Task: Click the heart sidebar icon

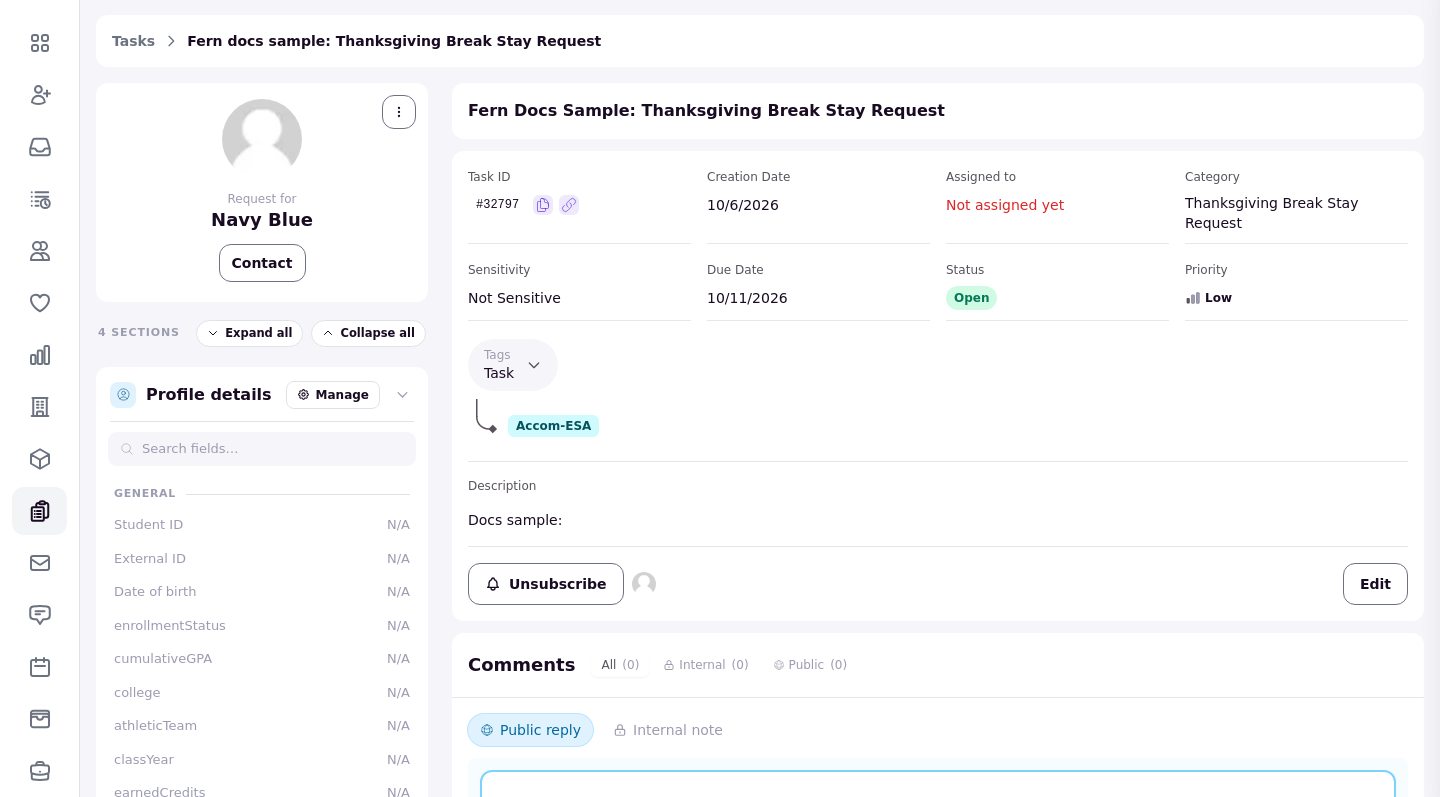Action: [40, 303]
